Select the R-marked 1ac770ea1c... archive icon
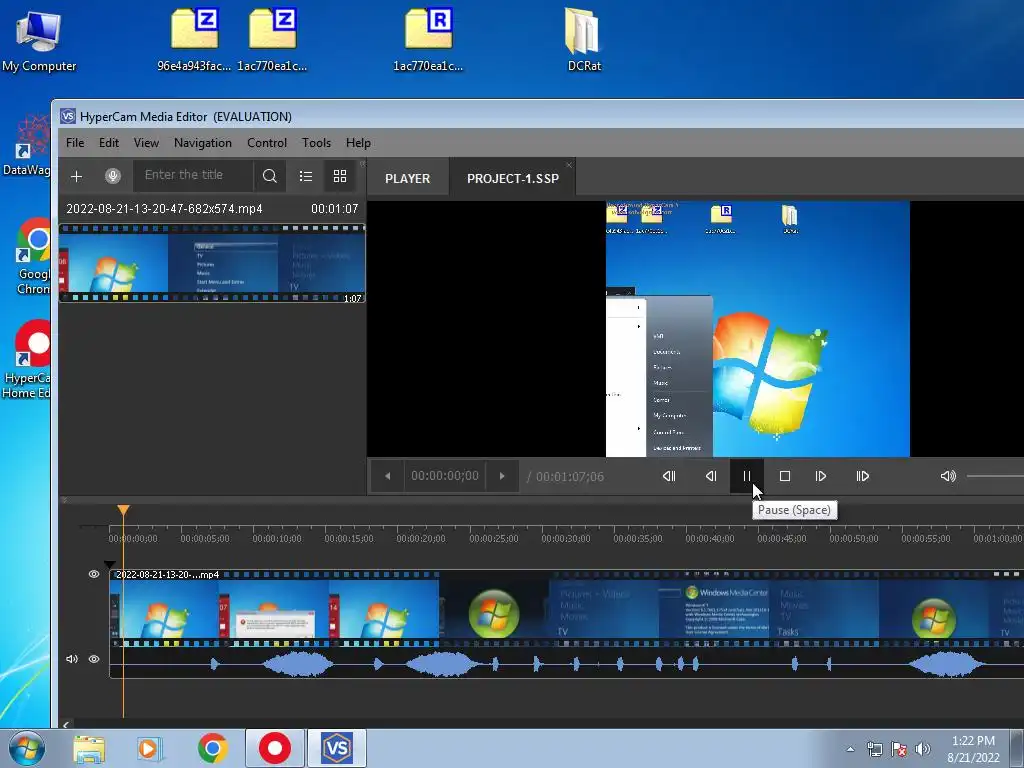The image size is (1024, 768). [x=428, y=40]
